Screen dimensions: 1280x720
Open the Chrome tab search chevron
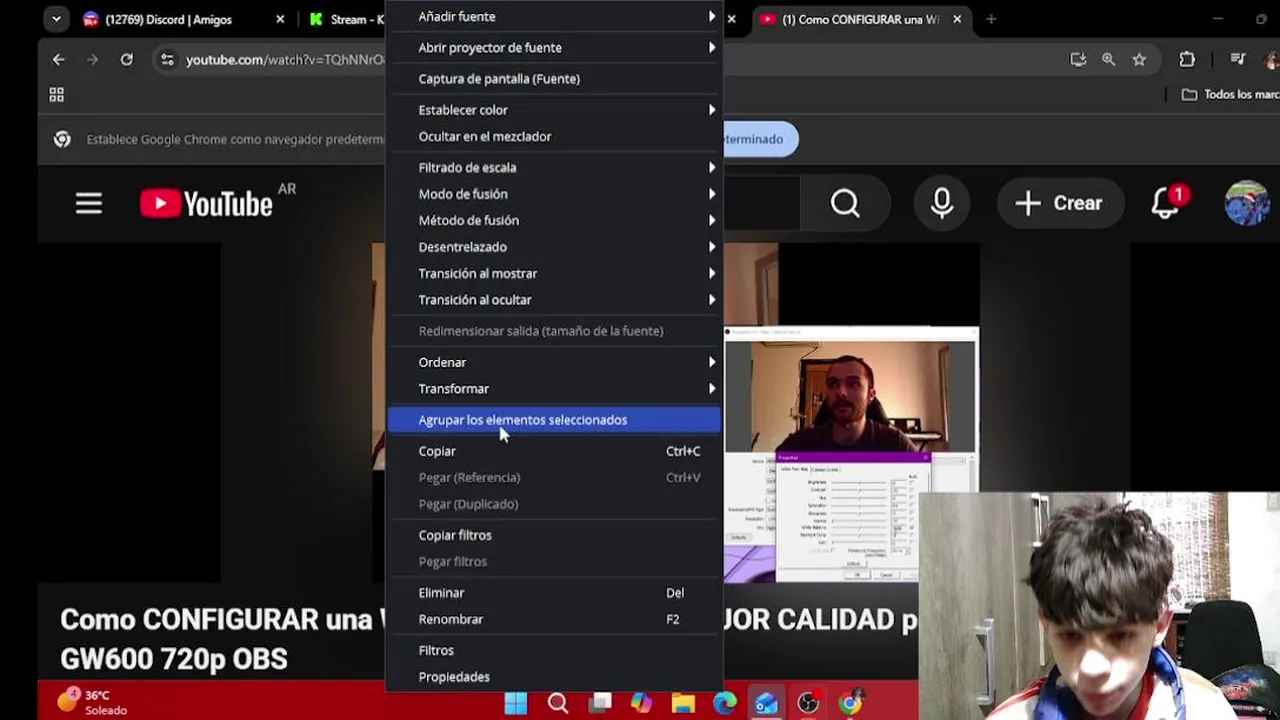click(56, 19)
